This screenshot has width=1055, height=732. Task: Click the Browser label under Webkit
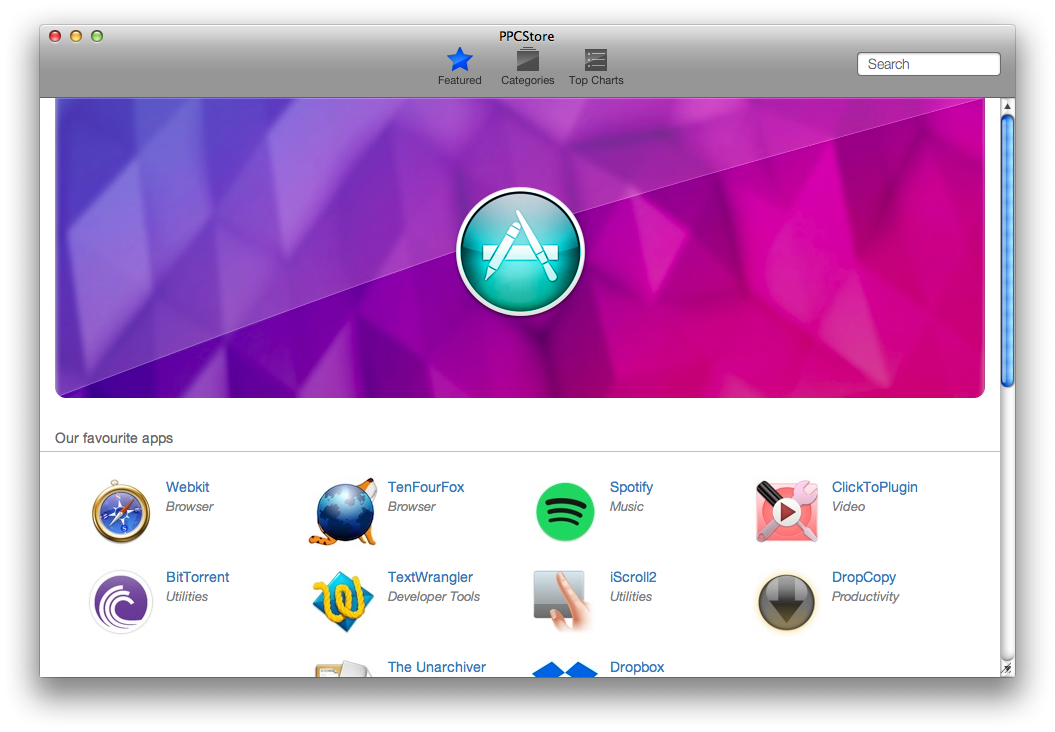(189, 507)
